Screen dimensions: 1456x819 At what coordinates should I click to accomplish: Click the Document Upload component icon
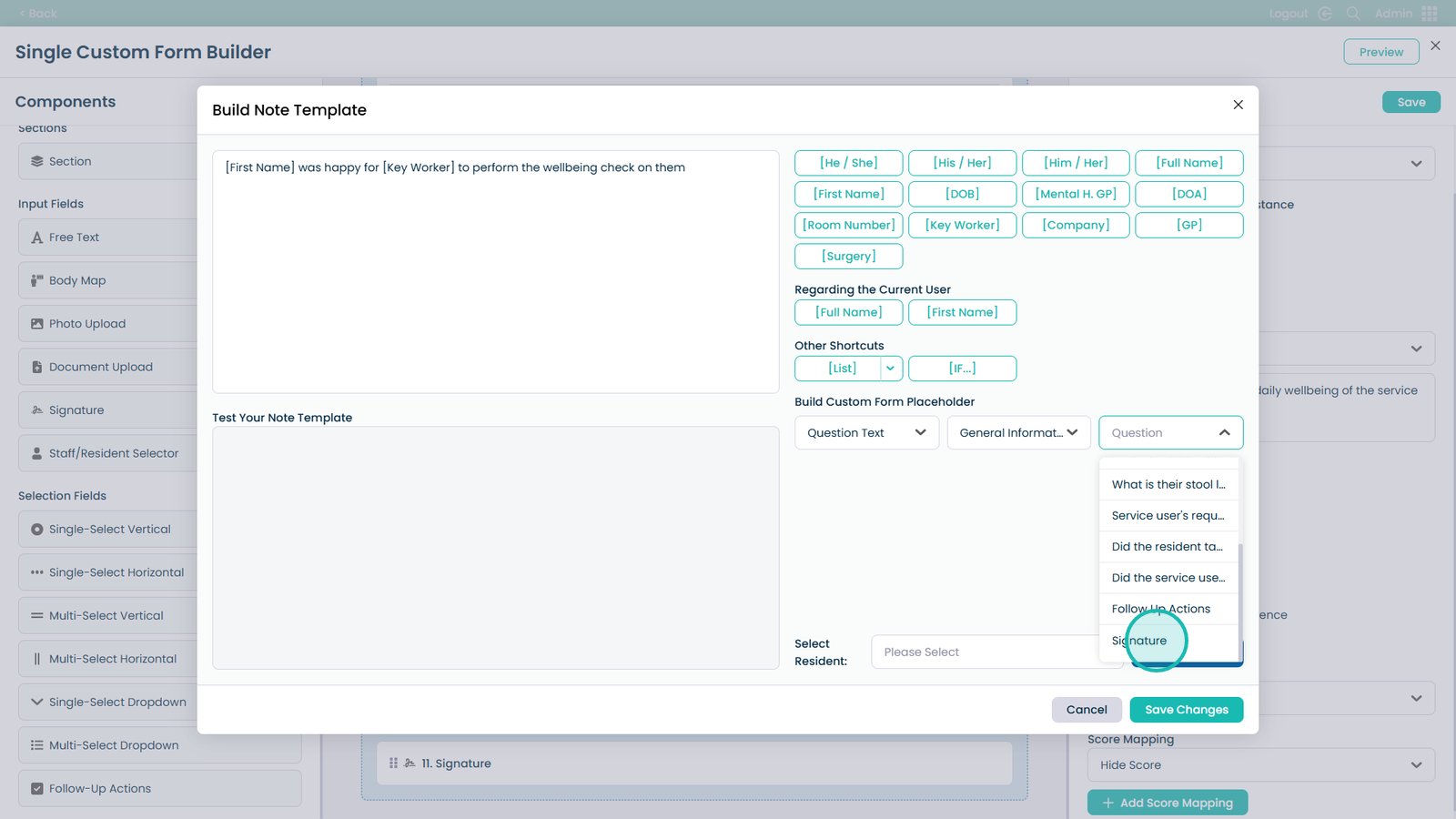(36, 367)
